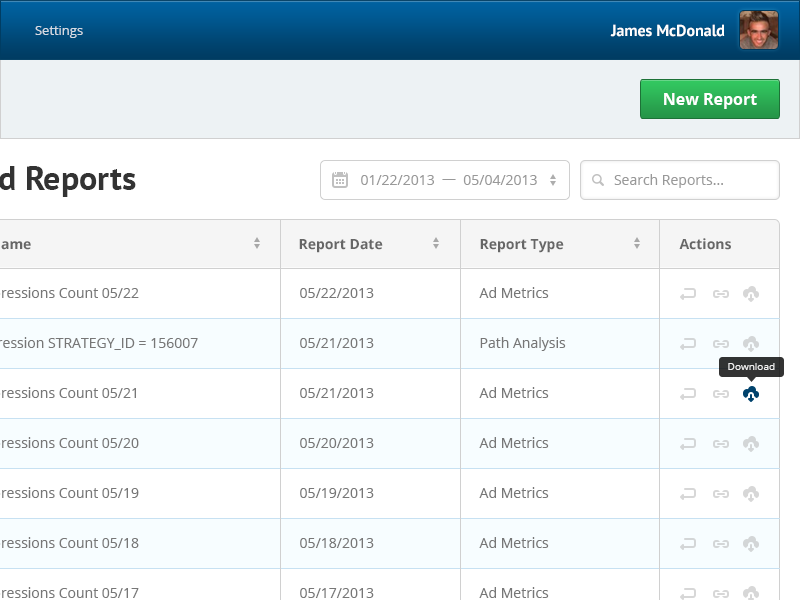This screenshot has height=600, width=800.
Task: Open the James McDonald account menu
Action: (668, 31)
